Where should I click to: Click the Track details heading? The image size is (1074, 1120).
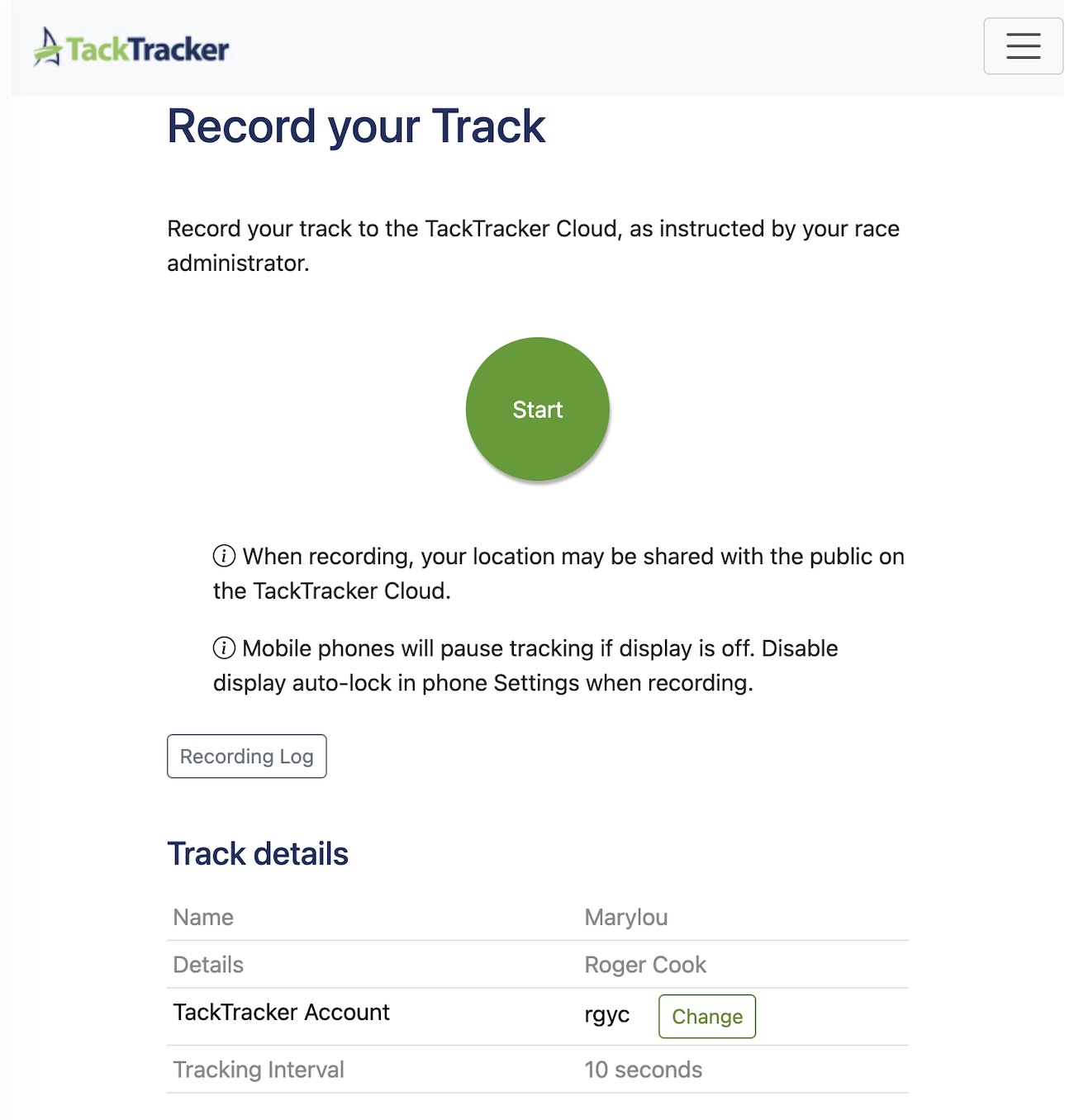258,854
